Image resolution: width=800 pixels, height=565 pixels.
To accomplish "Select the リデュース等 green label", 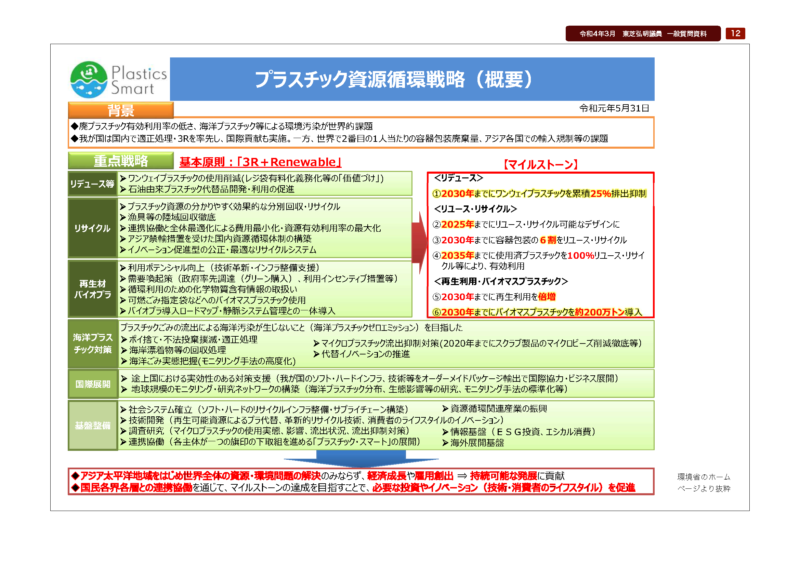I will click(92, 185).
